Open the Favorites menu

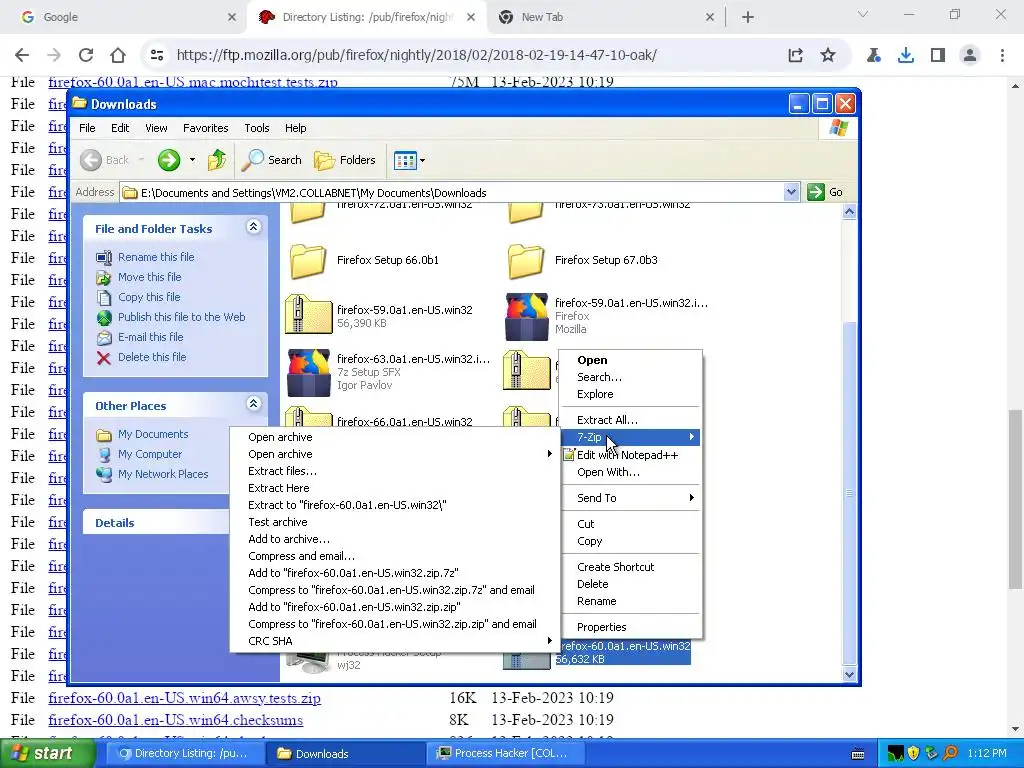(x=206, y=128)
